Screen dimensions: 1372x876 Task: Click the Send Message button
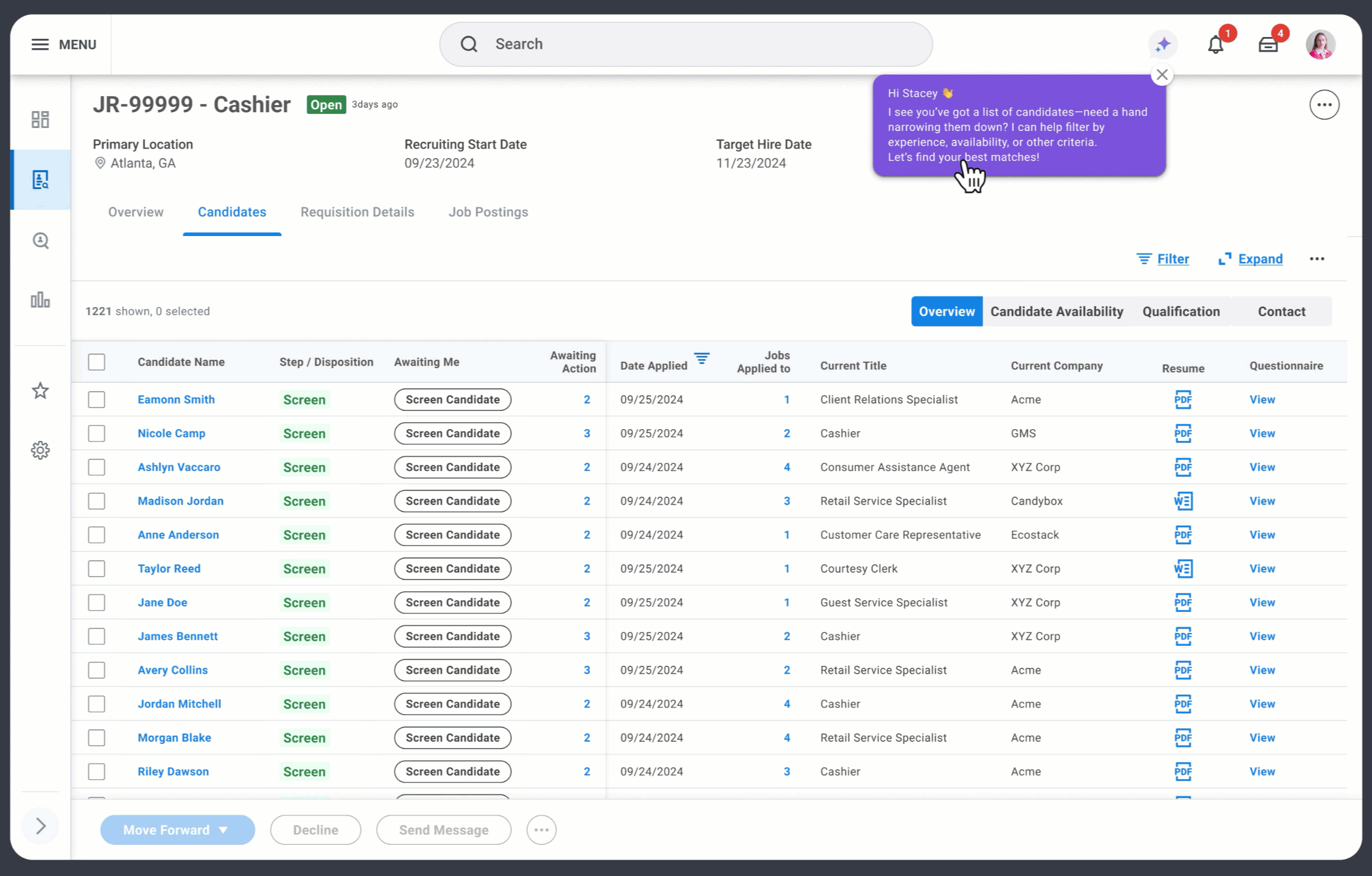tap(444, 830)
